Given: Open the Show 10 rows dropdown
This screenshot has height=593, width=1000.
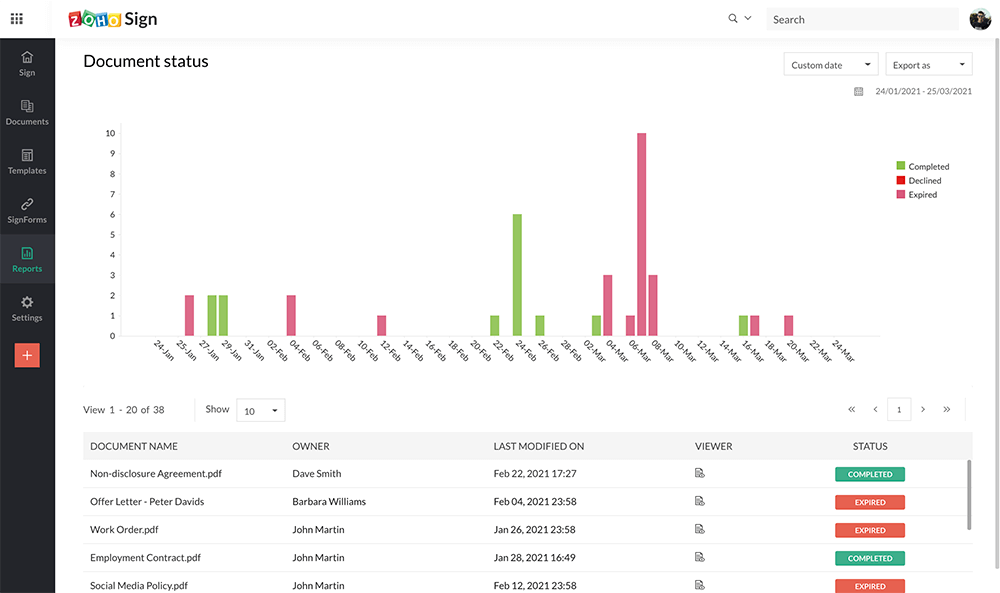Looking at the screenshot, I should (261, 411).
